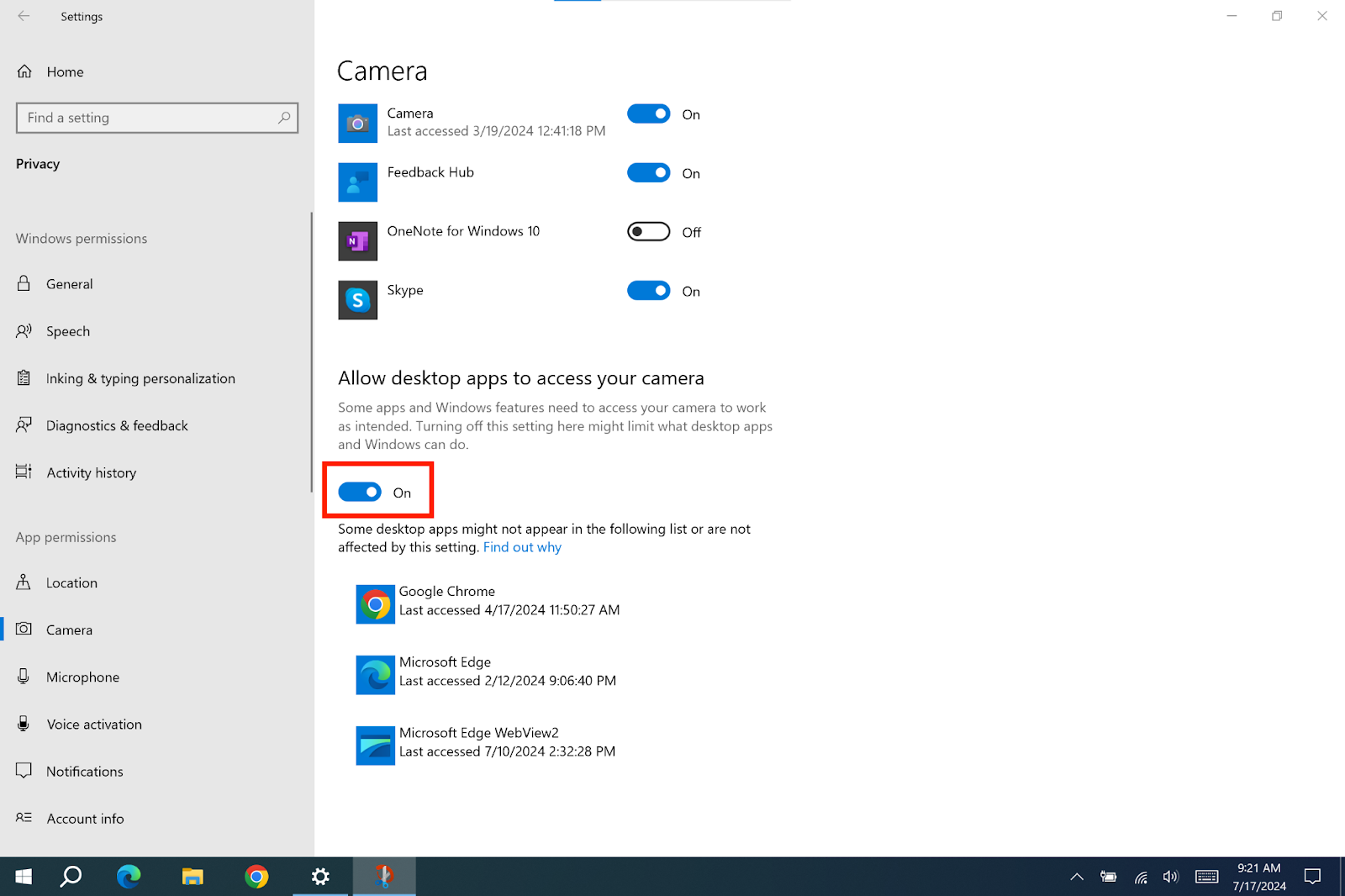Open the Find out why link
The image size is (1345, 896).
pos(522,547)
